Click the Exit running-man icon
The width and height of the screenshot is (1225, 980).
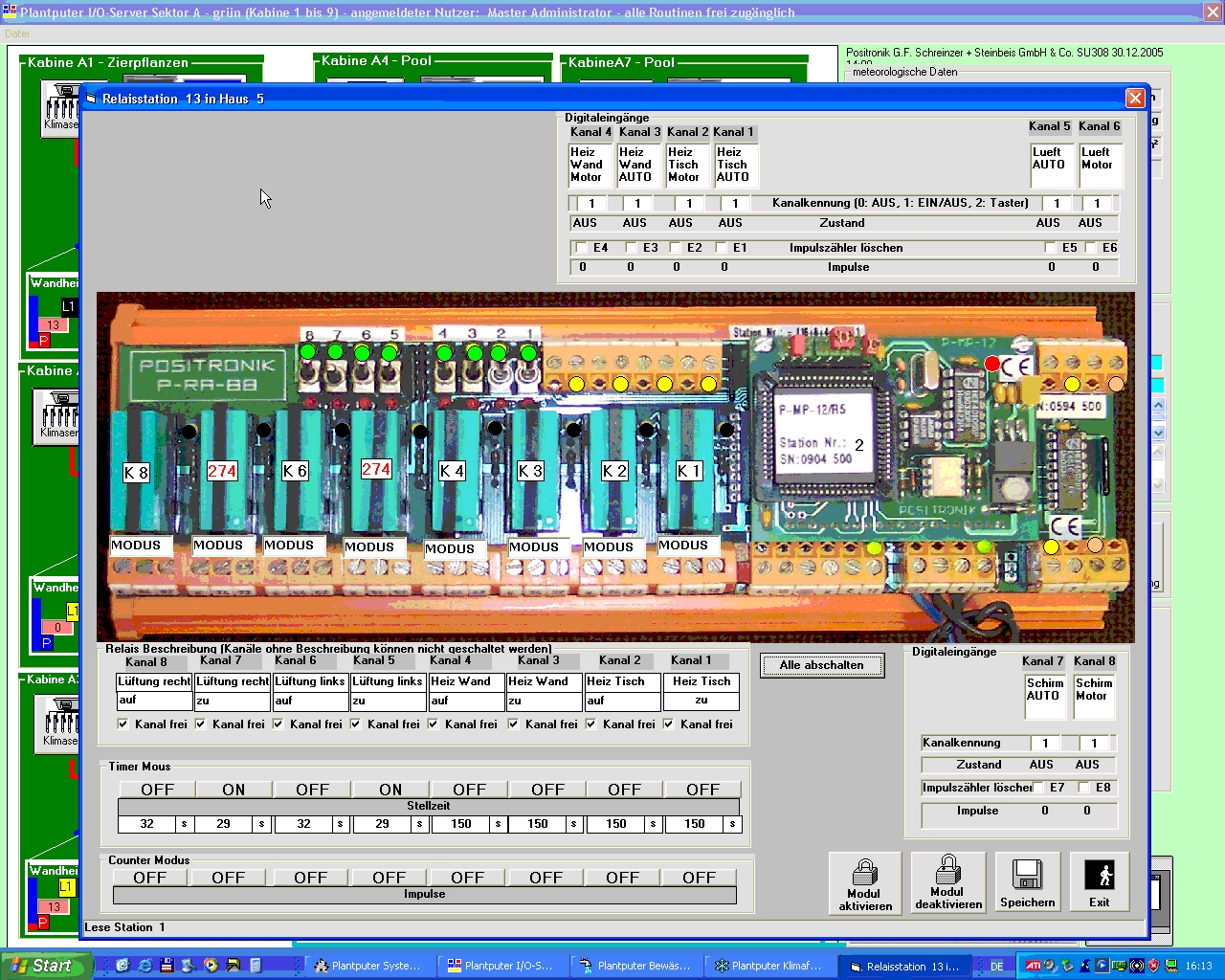1099,875
